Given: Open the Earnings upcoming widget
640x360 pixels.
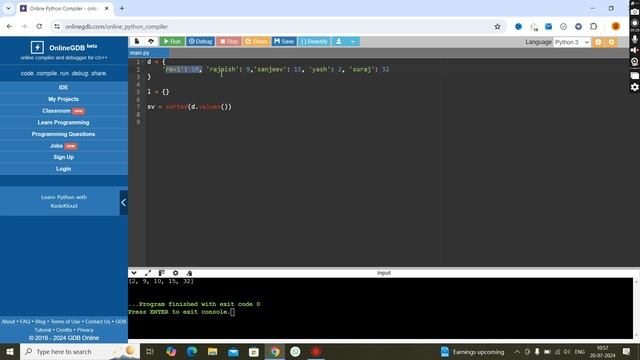Looking at the screenshot, I should point(472,351).
